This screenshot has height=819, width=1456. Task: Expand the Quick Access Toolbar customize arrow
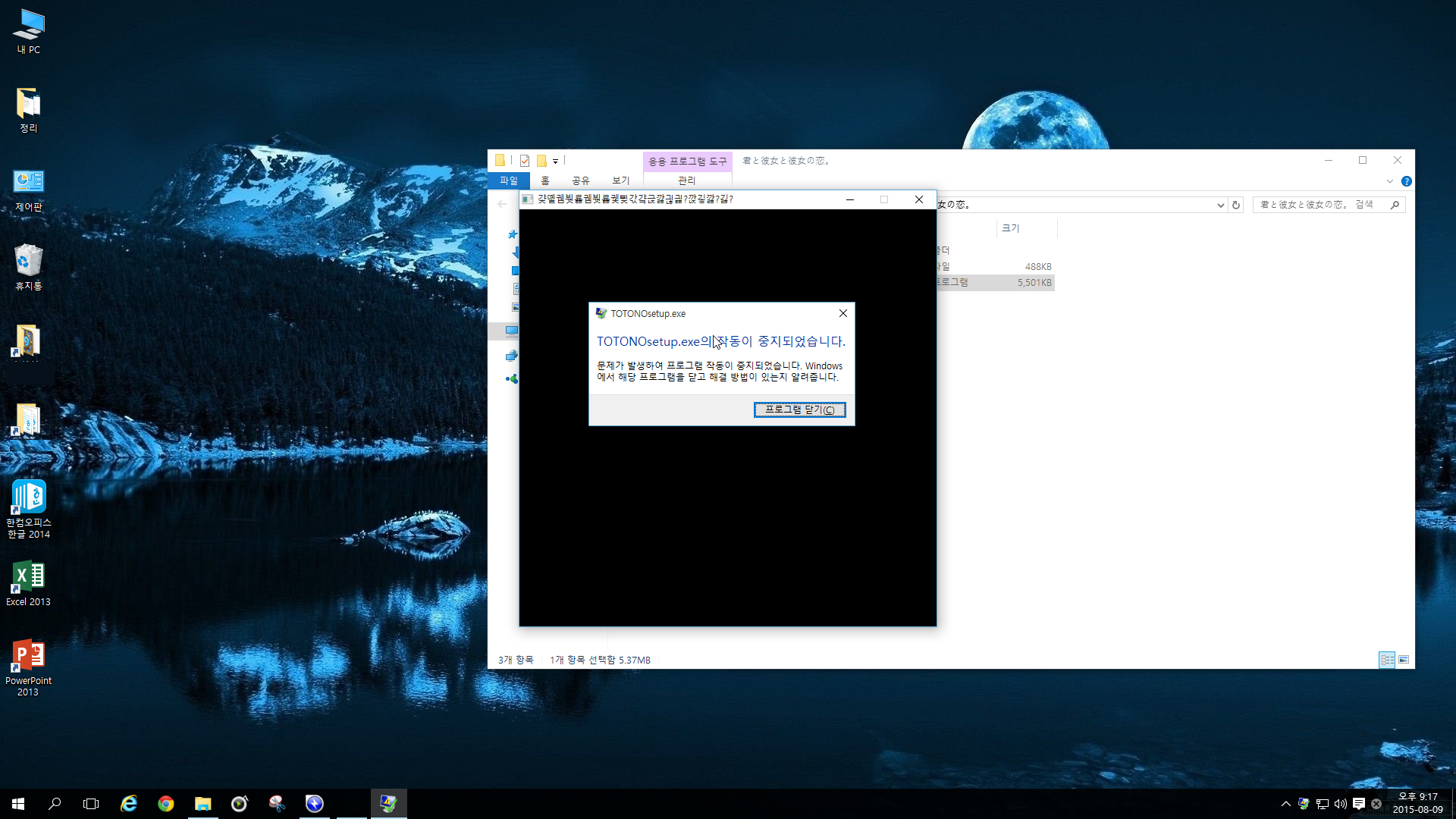tap(556, 161)
